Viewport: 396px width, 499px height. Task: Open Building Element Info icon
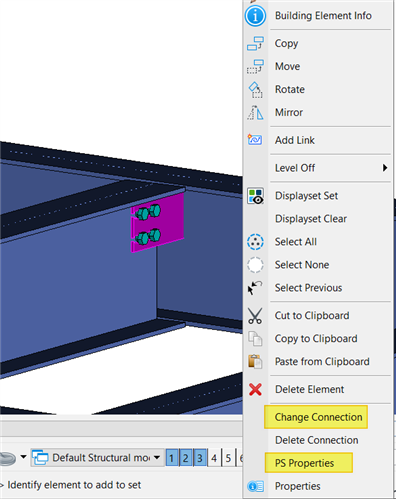click(x=255, y=16)
